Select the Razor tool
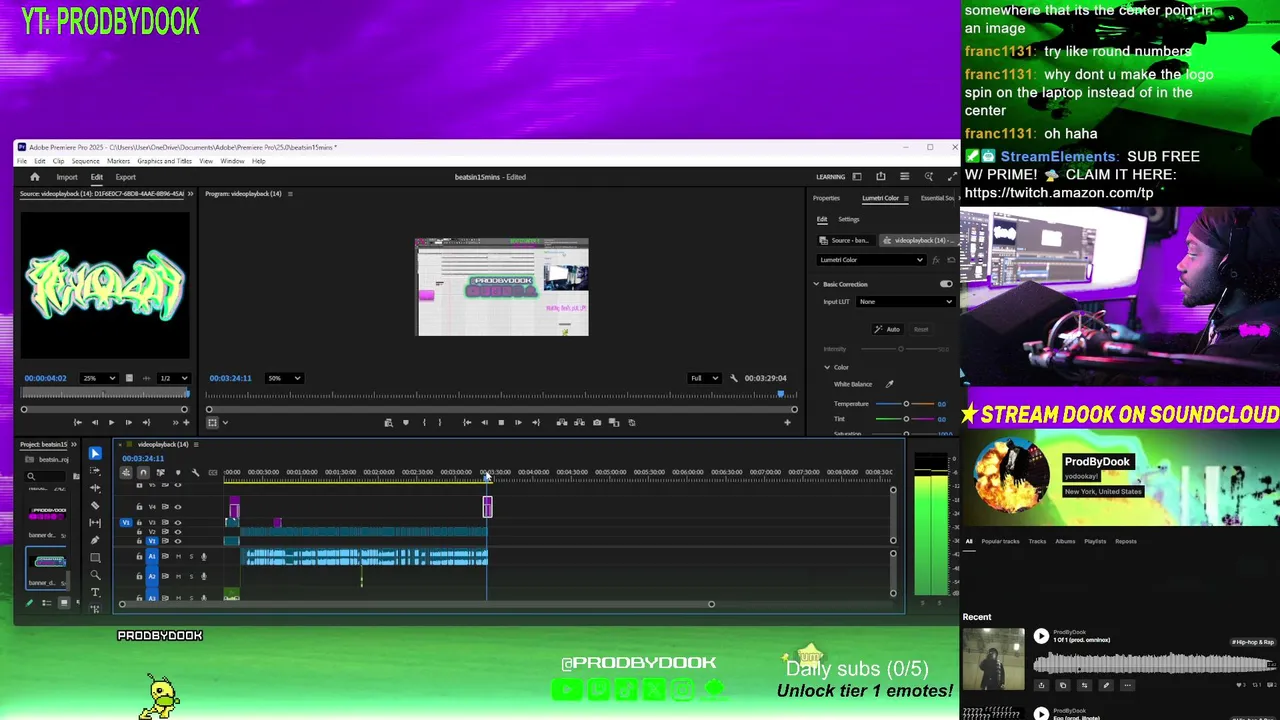Image resolution: width=1280 pixels, height=720 pixels. [x=95, y=505]
